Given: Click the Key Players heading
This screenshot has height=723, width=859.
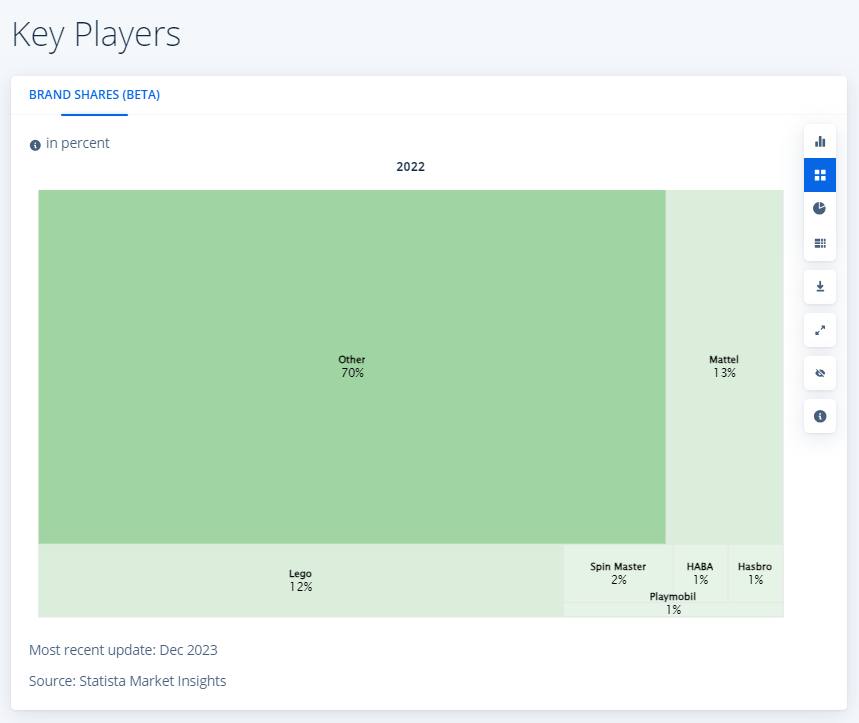Looking at the screenshot, I should [96, 35].
